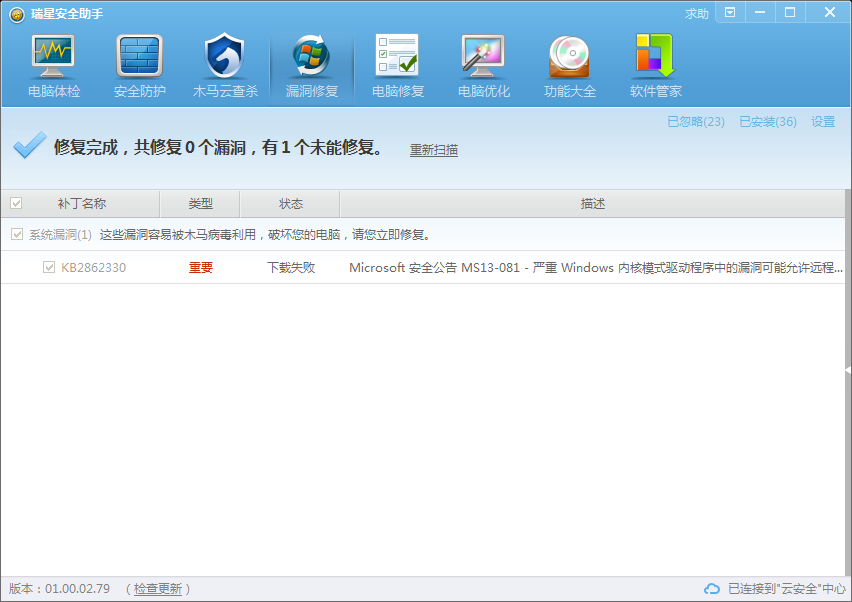Open 软件管家 colorful blocks icon
This screenshot has width=852, height=602.
click(x=655, y=55)
